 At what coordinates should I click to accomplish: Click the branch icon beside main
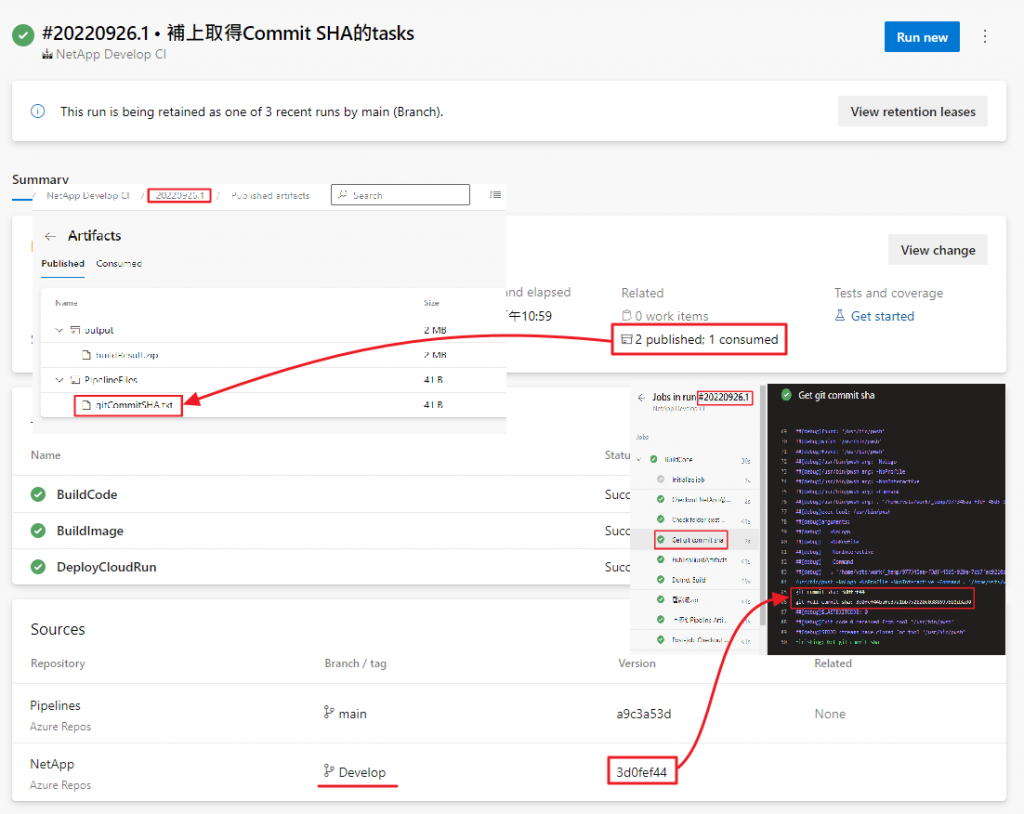(329, 713)
